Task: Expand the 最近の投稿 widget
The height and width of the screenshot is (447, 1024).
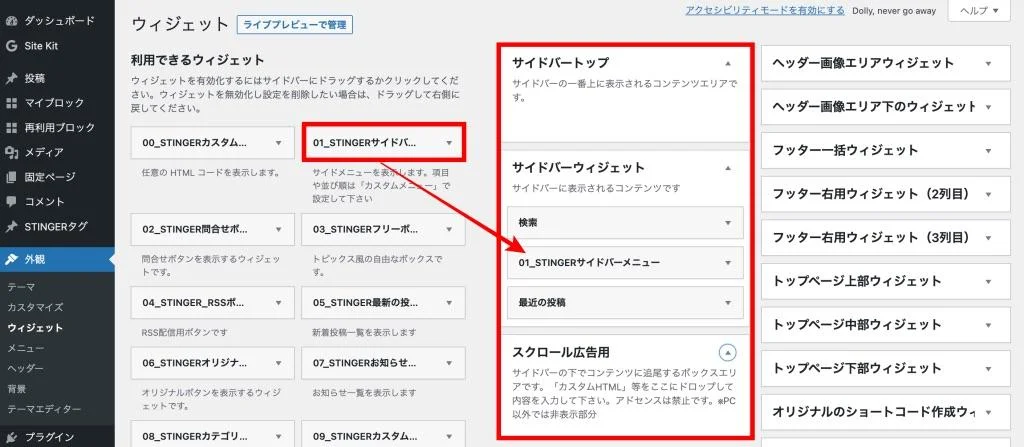Action: (728, 303)
